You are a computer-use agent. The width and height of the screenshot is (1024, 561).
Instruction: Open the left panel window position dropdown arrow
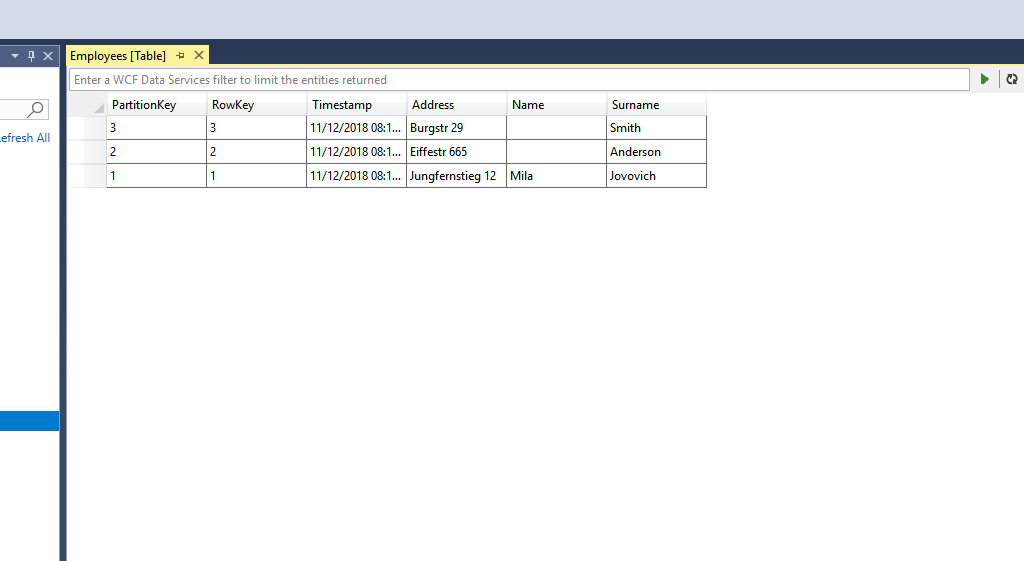click(15, 56)
